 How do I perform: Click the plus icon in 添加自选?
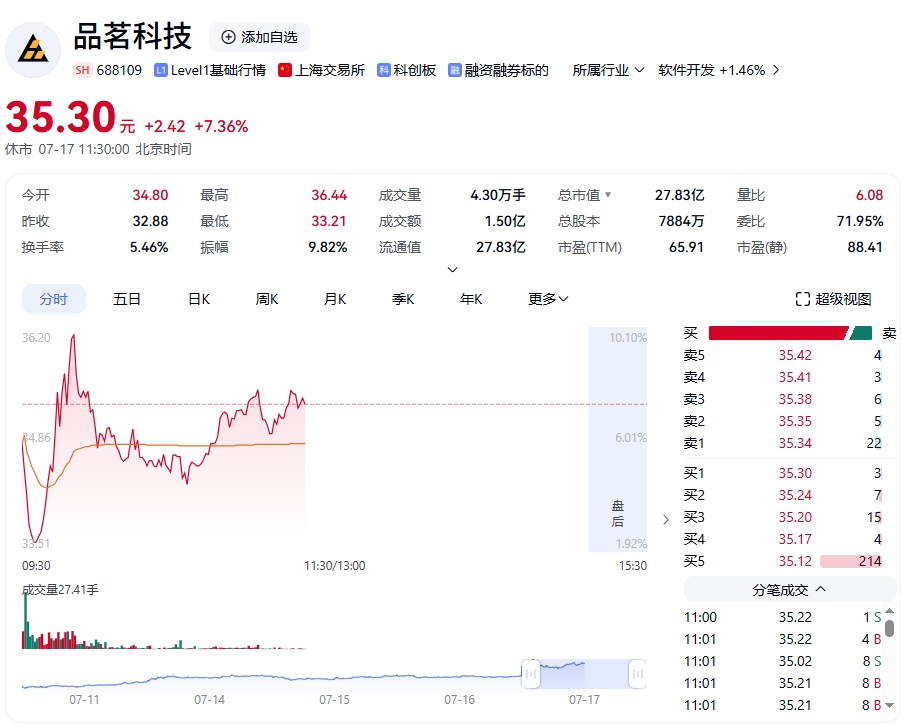[x=228, y=37]
